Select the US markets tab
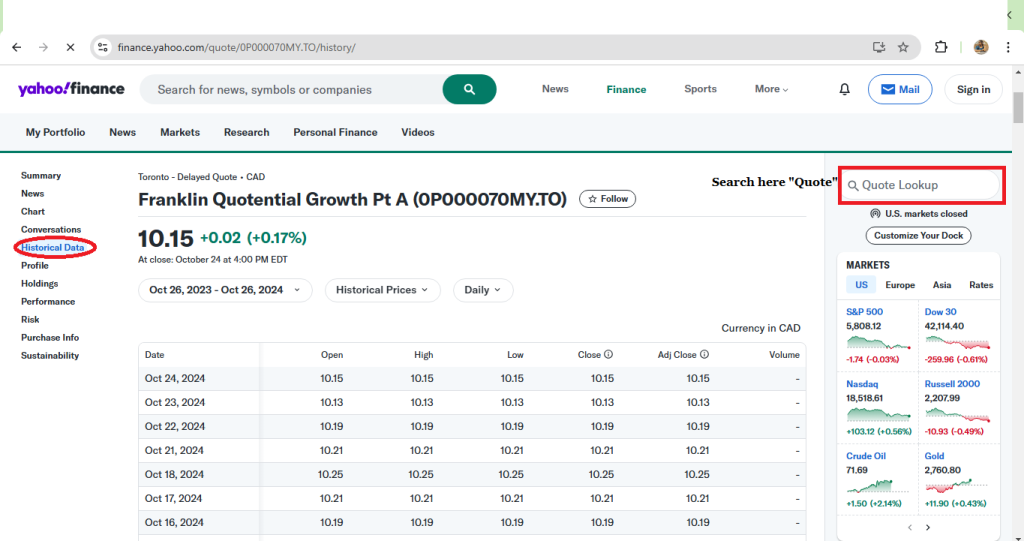This screenshot has height=541, width=1024. [x=861, y=285]
